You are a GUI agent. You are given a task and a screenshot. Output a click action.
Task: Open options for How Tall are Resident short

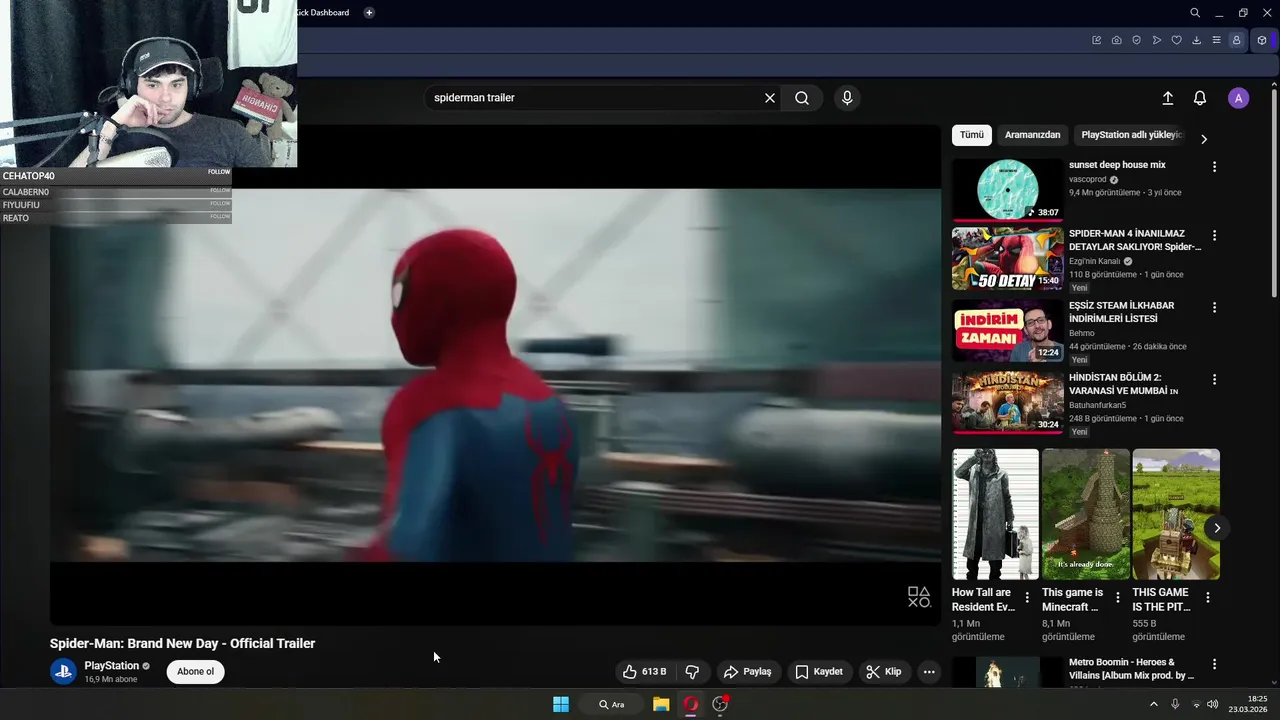(1027, 598)
